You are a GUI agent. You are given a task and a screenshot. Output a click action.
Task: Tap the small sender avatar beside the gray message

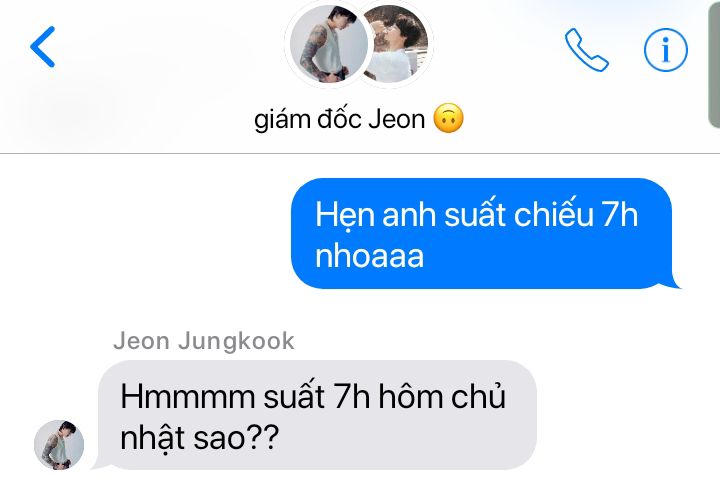59,444
